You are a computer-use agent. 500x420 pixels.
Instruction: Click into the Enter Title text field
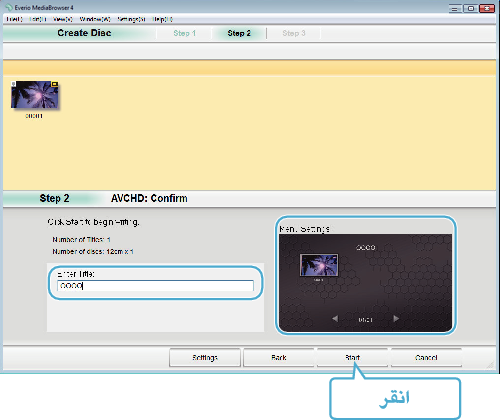(155, 286)
